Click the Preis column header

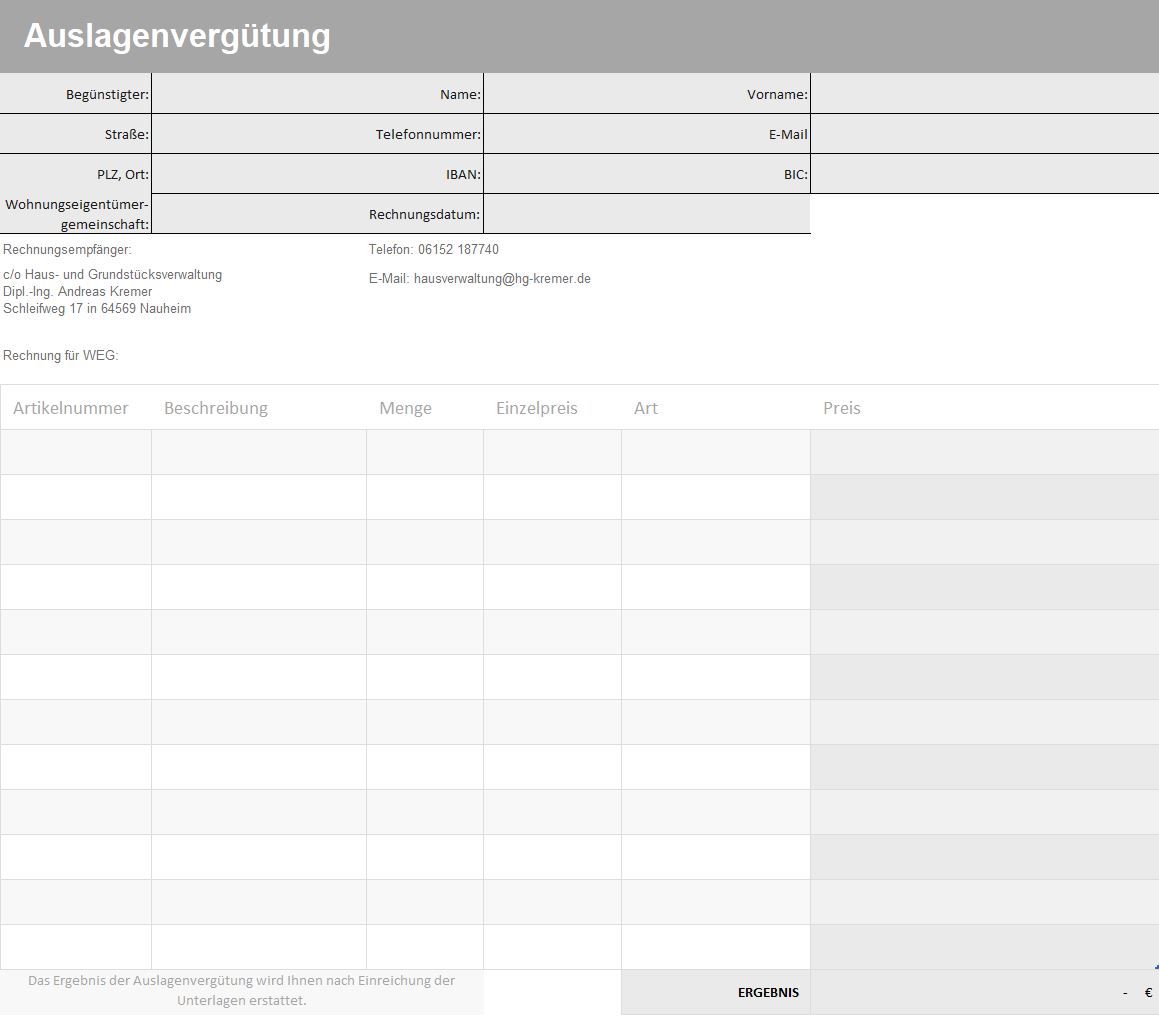pyautogui.click(x=842, y=408)
